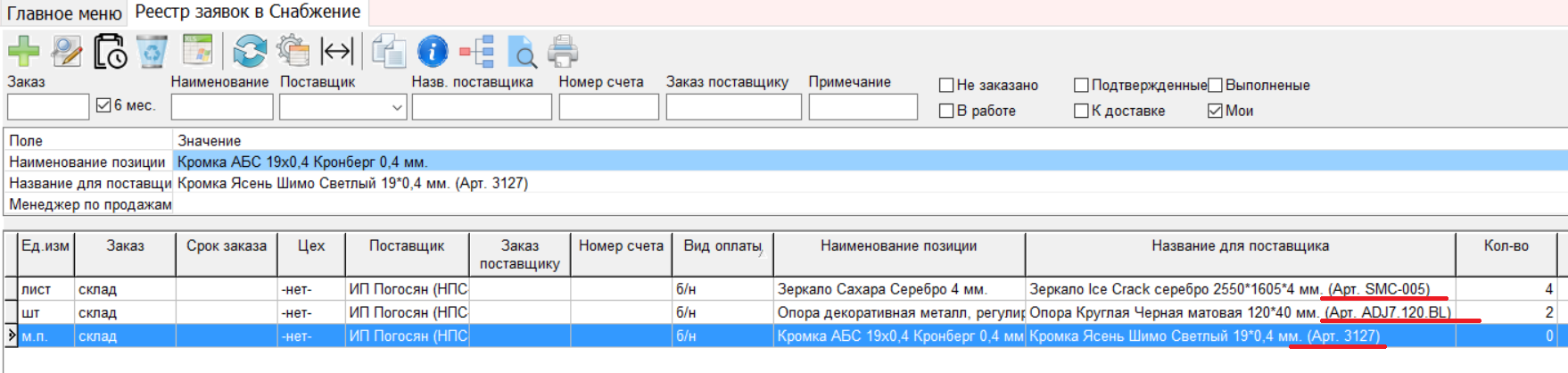Click the edit request pencil icon
This screenshot has height=373, width=1568.
pyautogui.click(x=67, y=51)
